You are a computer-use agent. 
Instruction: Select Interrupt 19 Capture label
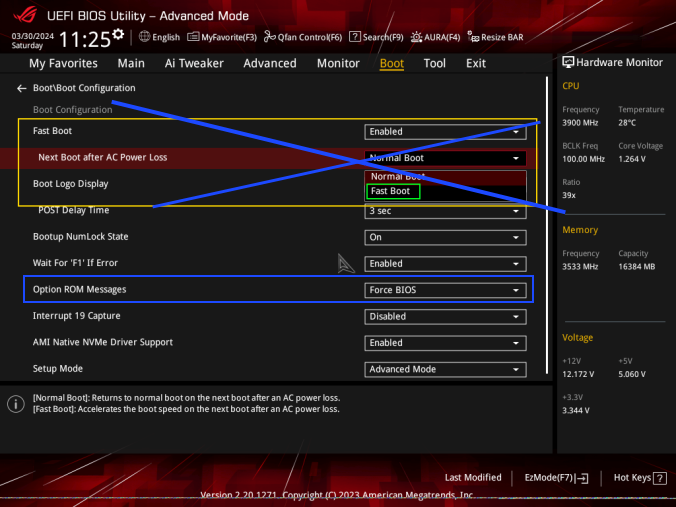point(76,316)
